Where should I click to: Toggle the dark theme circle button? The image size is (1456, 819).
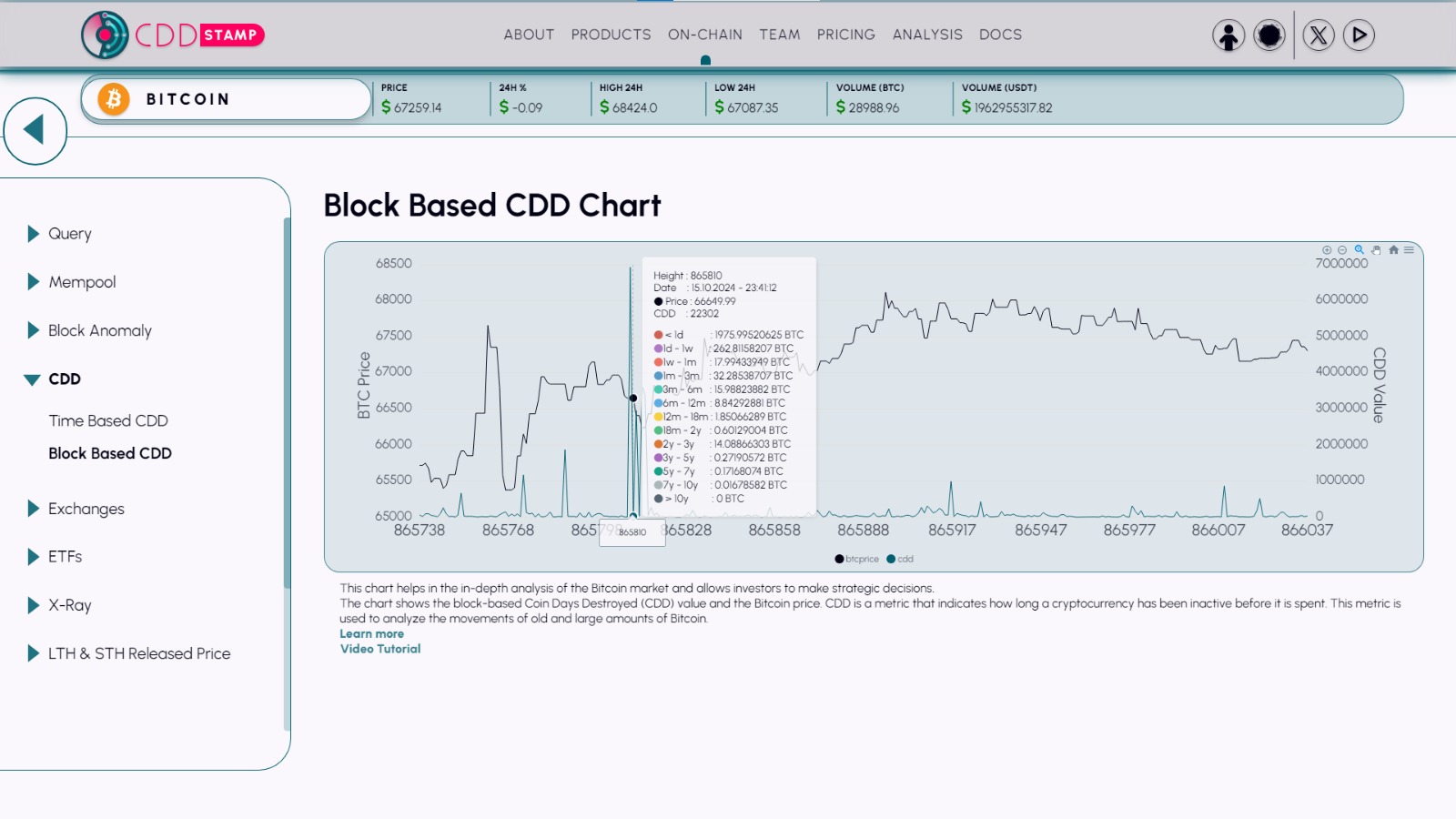tap(1269, 35)
